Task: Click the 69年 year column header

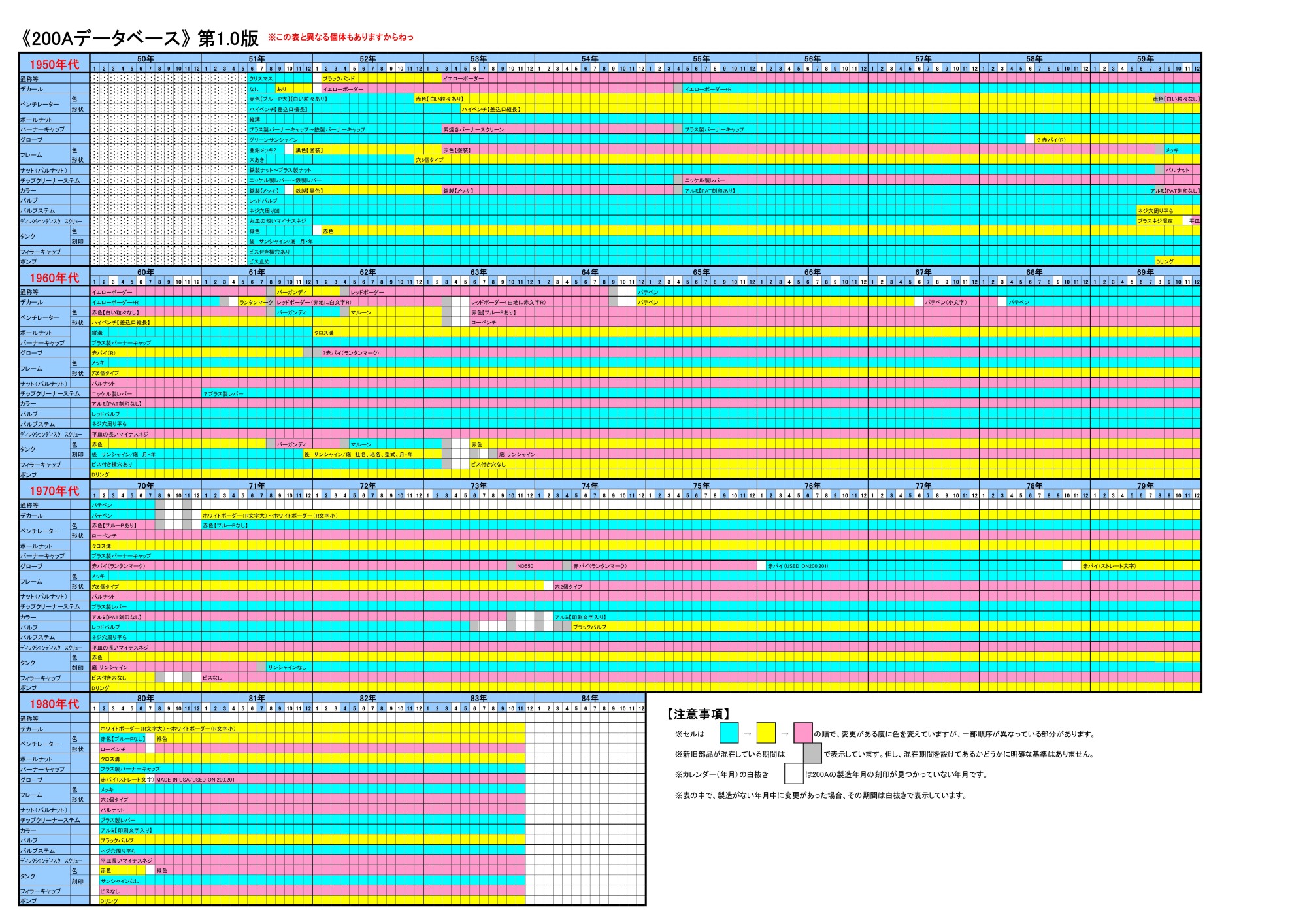Action: [x=1146, y=272]
